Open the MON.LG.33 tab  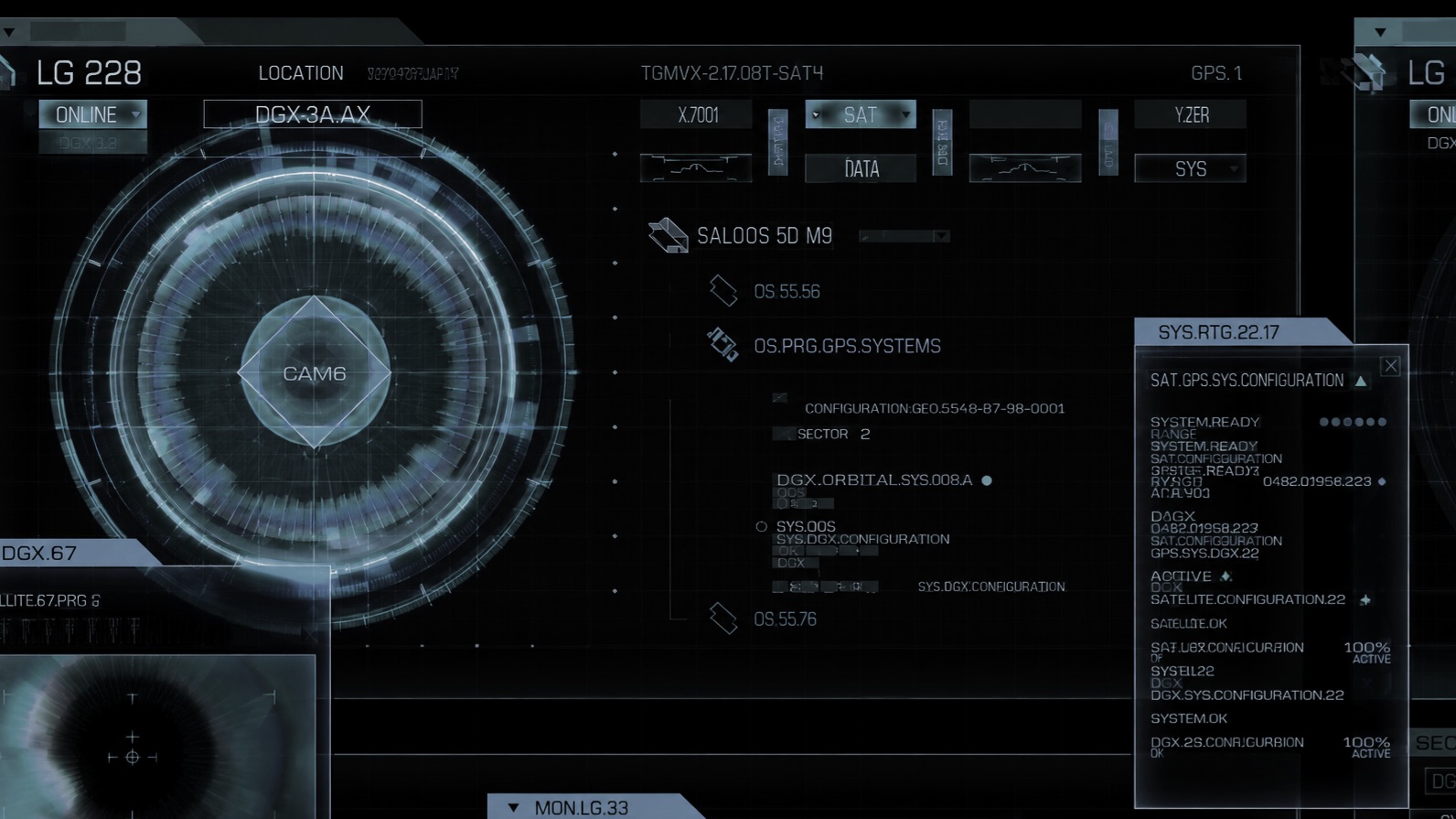[594, 807]
